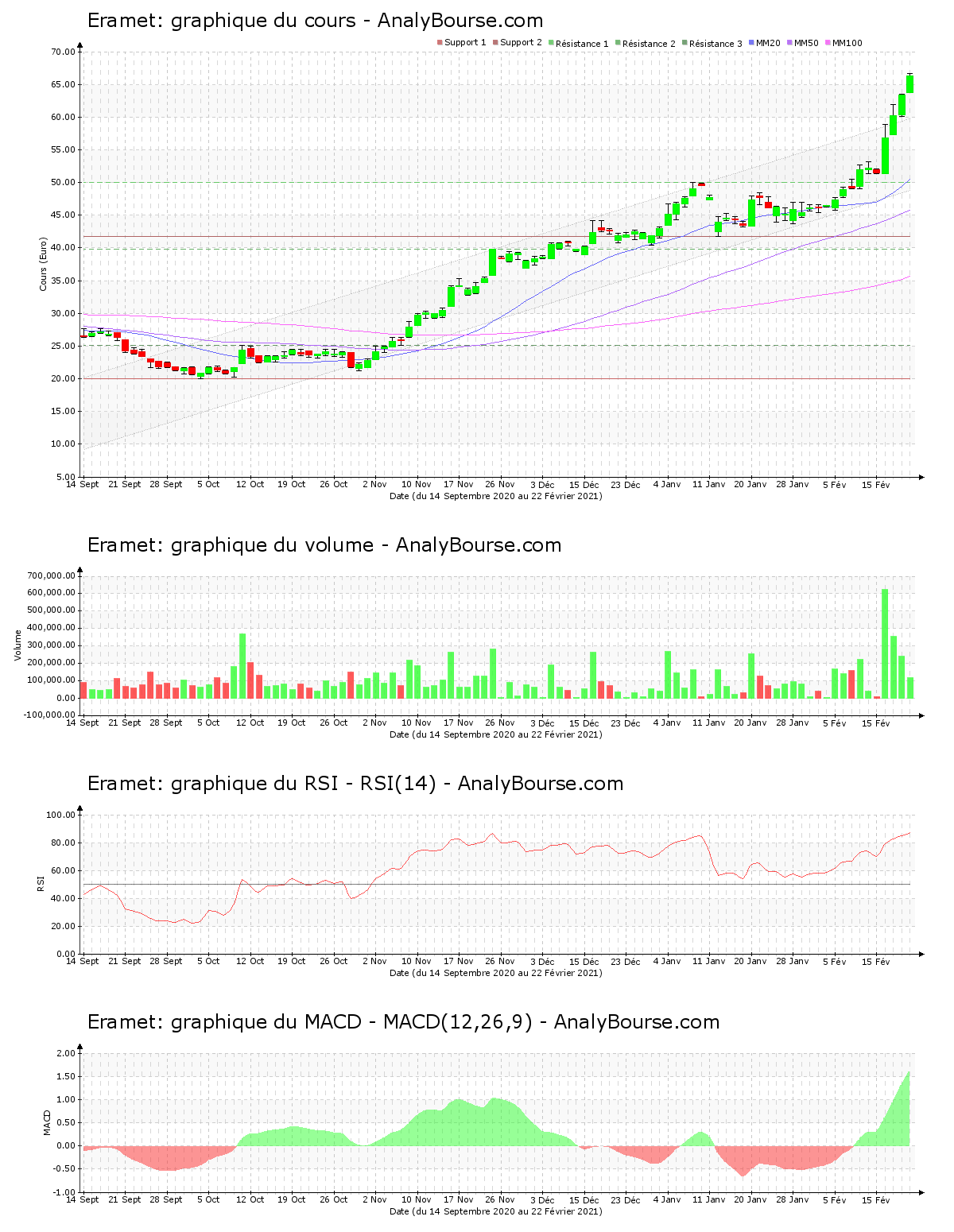Select the Résistance 1 legend label

click(x=582, y=43)
